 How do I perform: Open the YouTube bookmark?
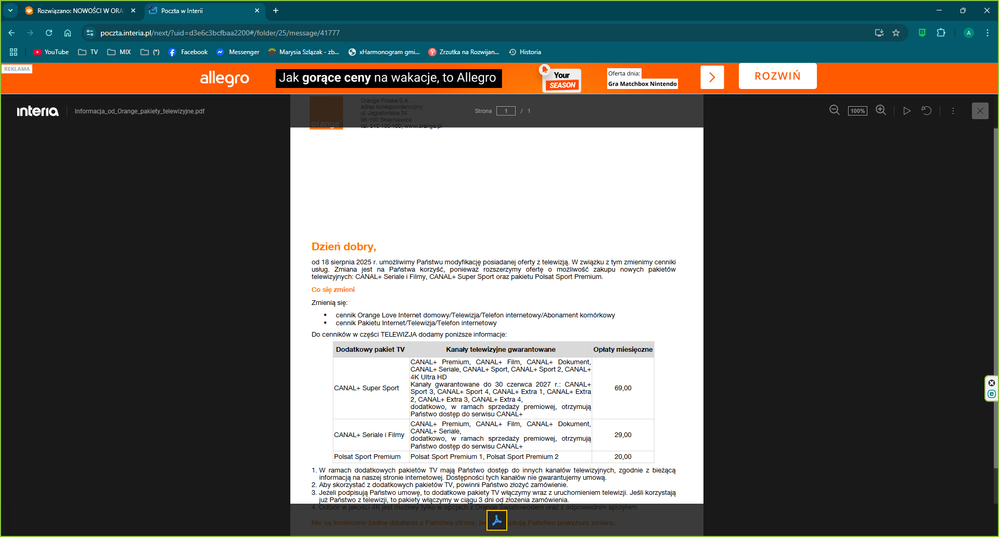coord(50,52)
